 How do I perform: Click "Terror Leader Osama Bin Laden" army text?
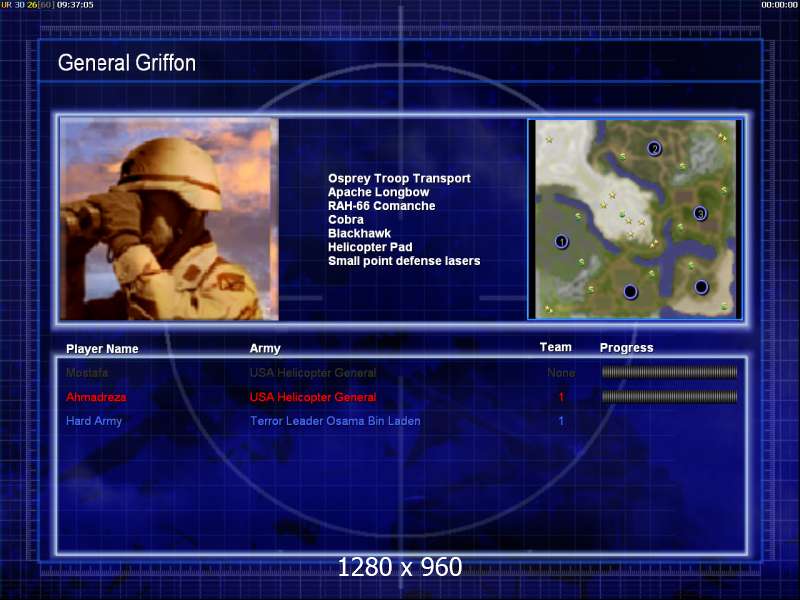(x=335, y=421)
